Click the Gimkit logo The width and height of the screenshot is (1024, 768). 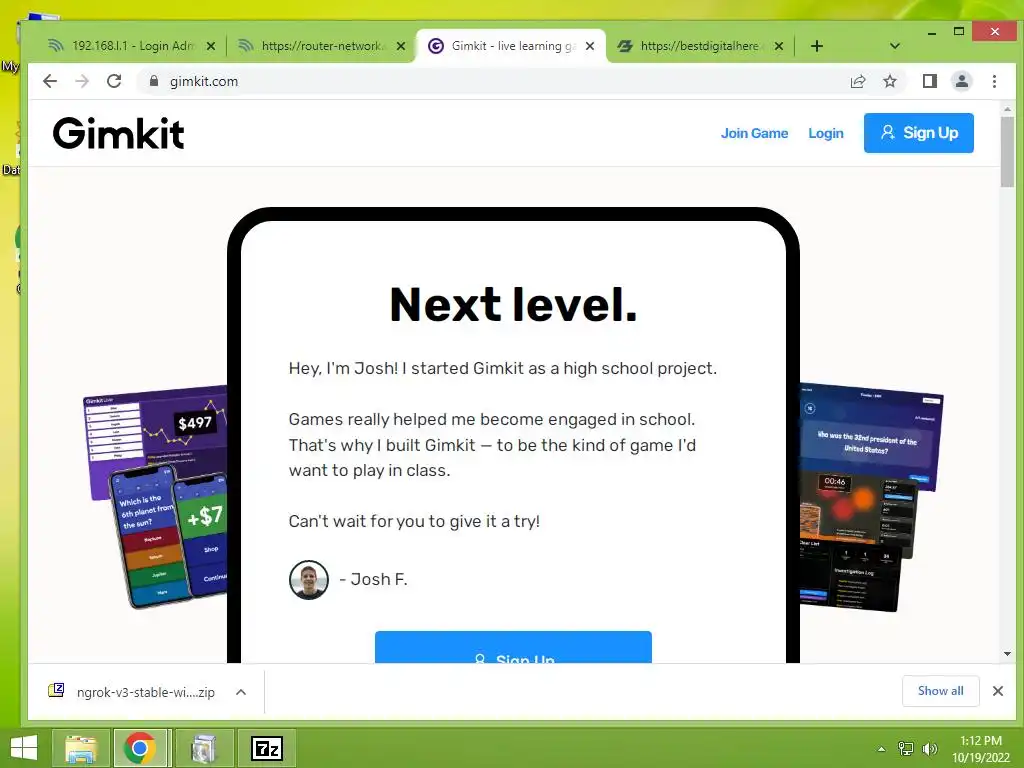click(x=118, y=133)
